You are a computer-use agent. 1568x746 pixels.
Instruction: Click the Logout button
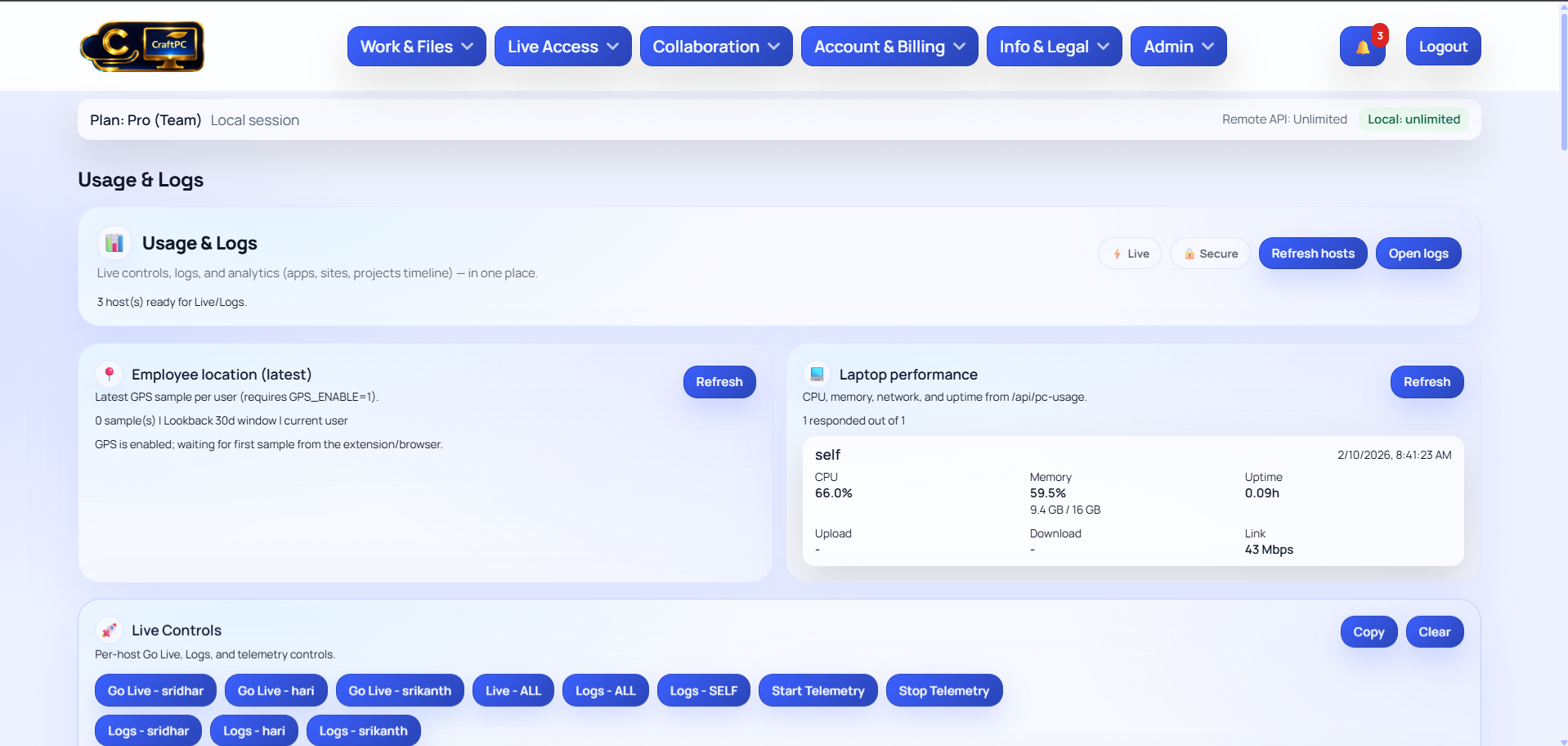click(1444, 47)
